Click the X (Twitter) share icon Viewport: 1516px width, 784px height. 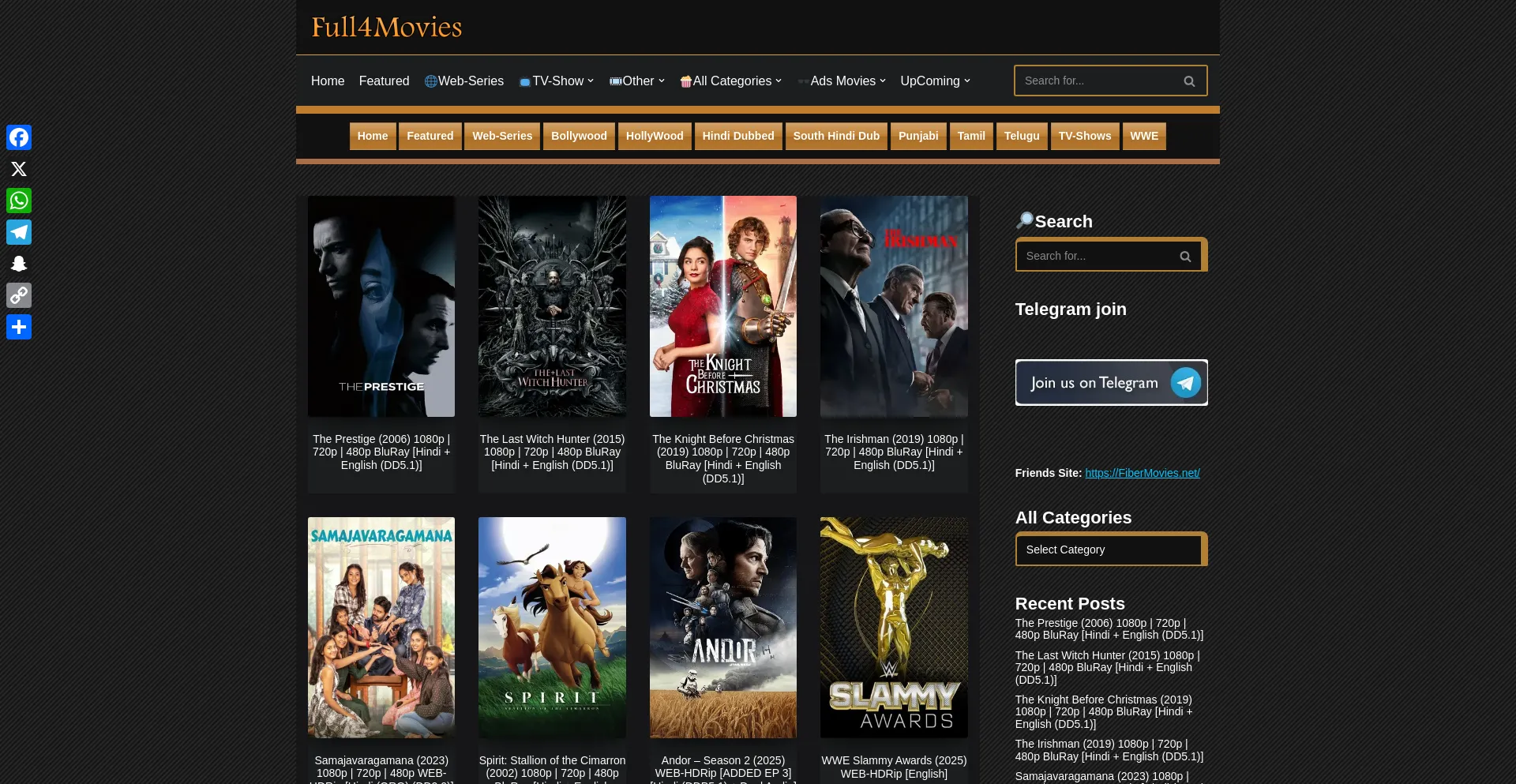click(x=19, y=169)
